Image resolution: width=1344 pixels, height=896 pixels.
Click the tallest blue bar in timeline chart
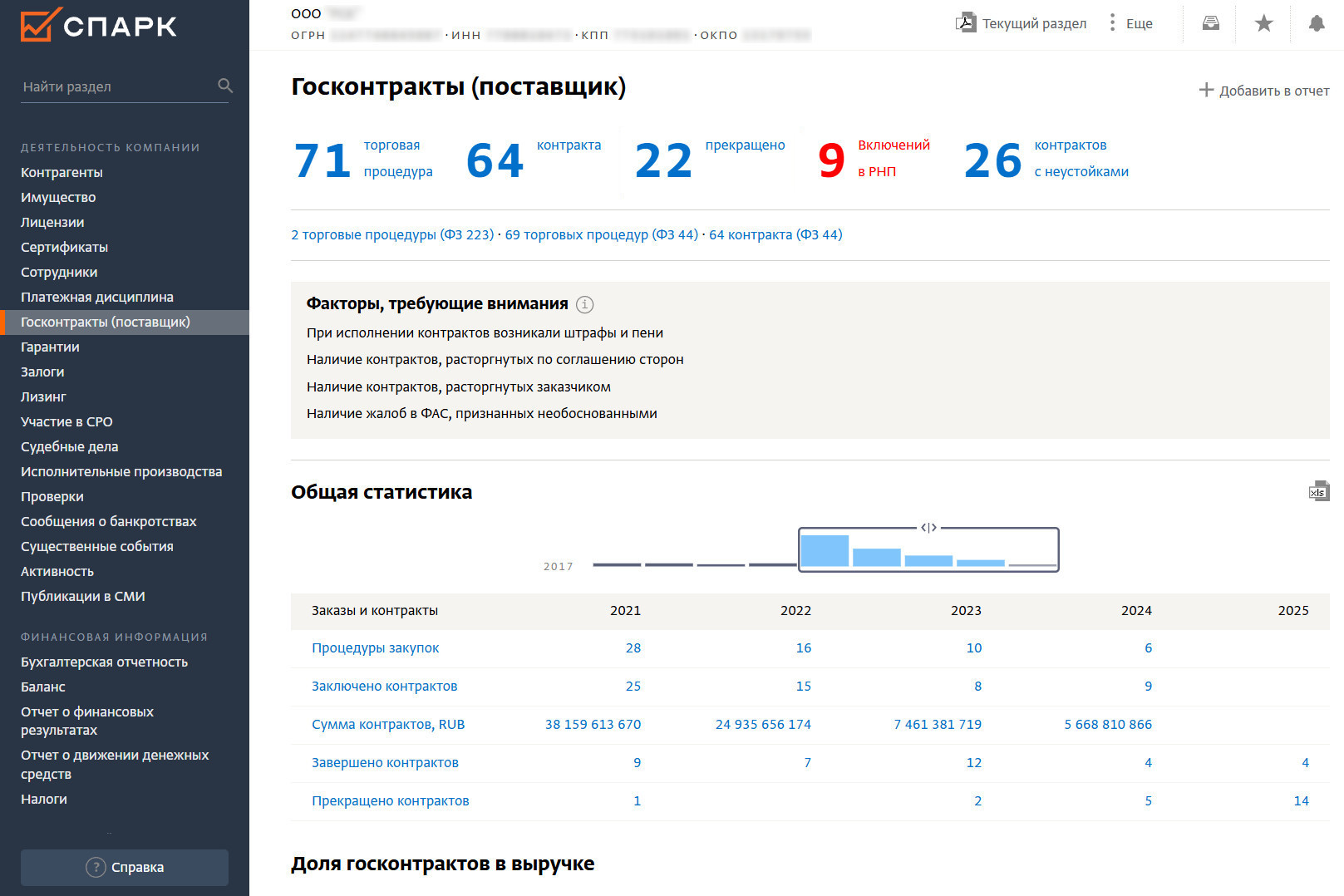[x=824, y=551]
